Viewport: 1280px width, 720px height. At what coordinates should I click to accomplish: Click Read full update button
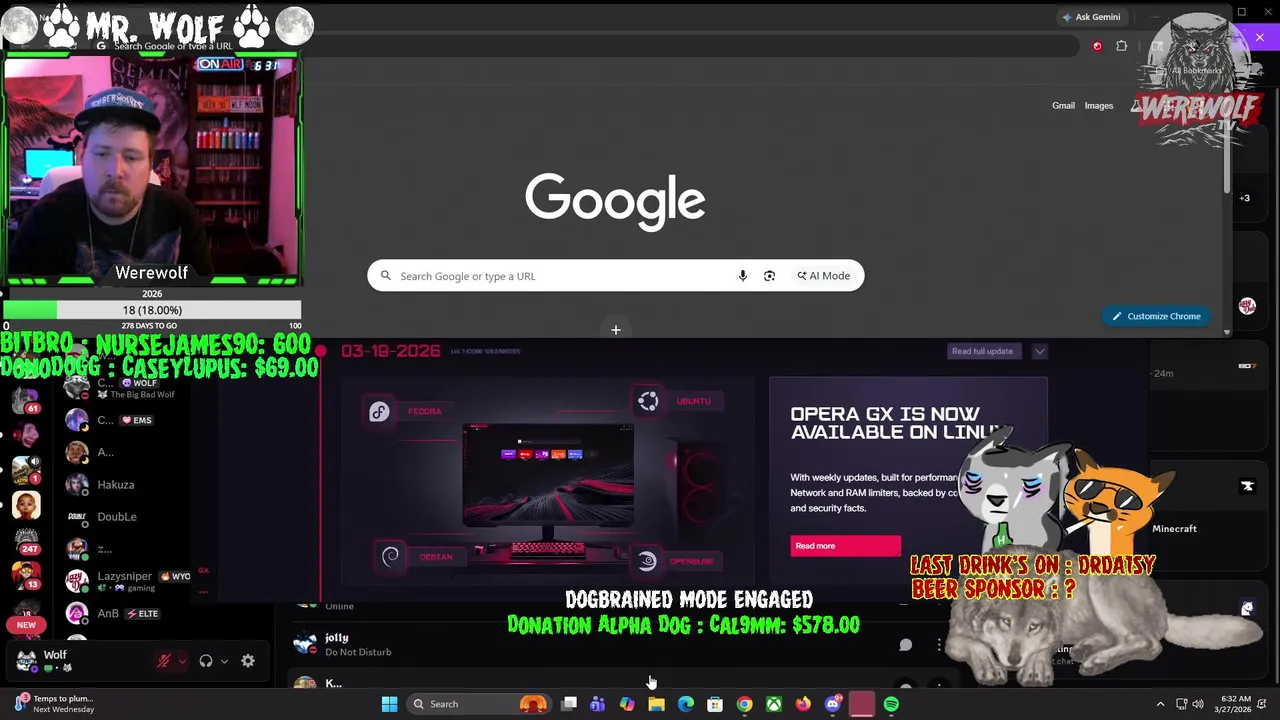(x=982, y=351)
